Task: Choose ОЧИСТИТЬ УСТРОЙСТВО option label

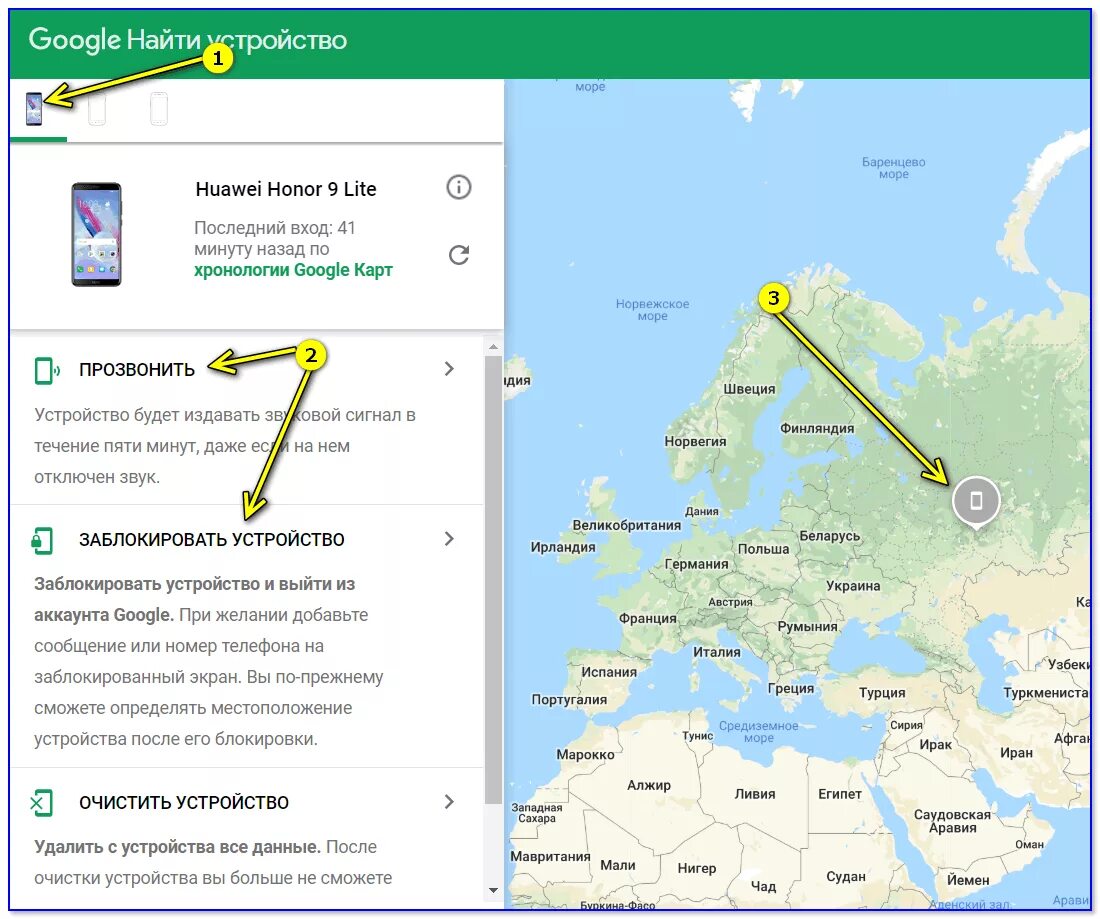Action: coord(184,803)
